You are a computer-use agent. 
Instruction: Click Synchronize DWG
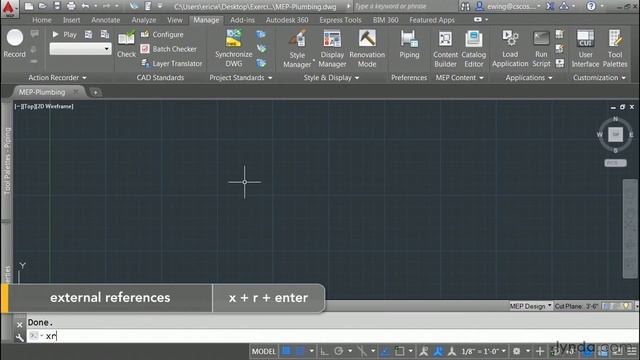point(233,48)
